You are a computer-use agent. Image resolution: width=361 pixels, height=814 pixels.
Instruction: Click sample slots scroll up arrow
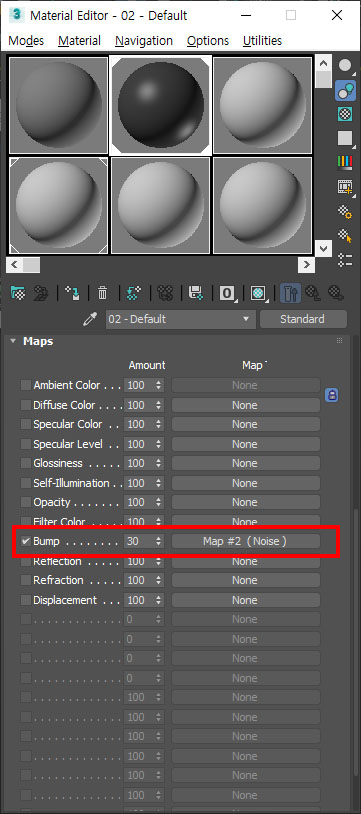[323, 63]
